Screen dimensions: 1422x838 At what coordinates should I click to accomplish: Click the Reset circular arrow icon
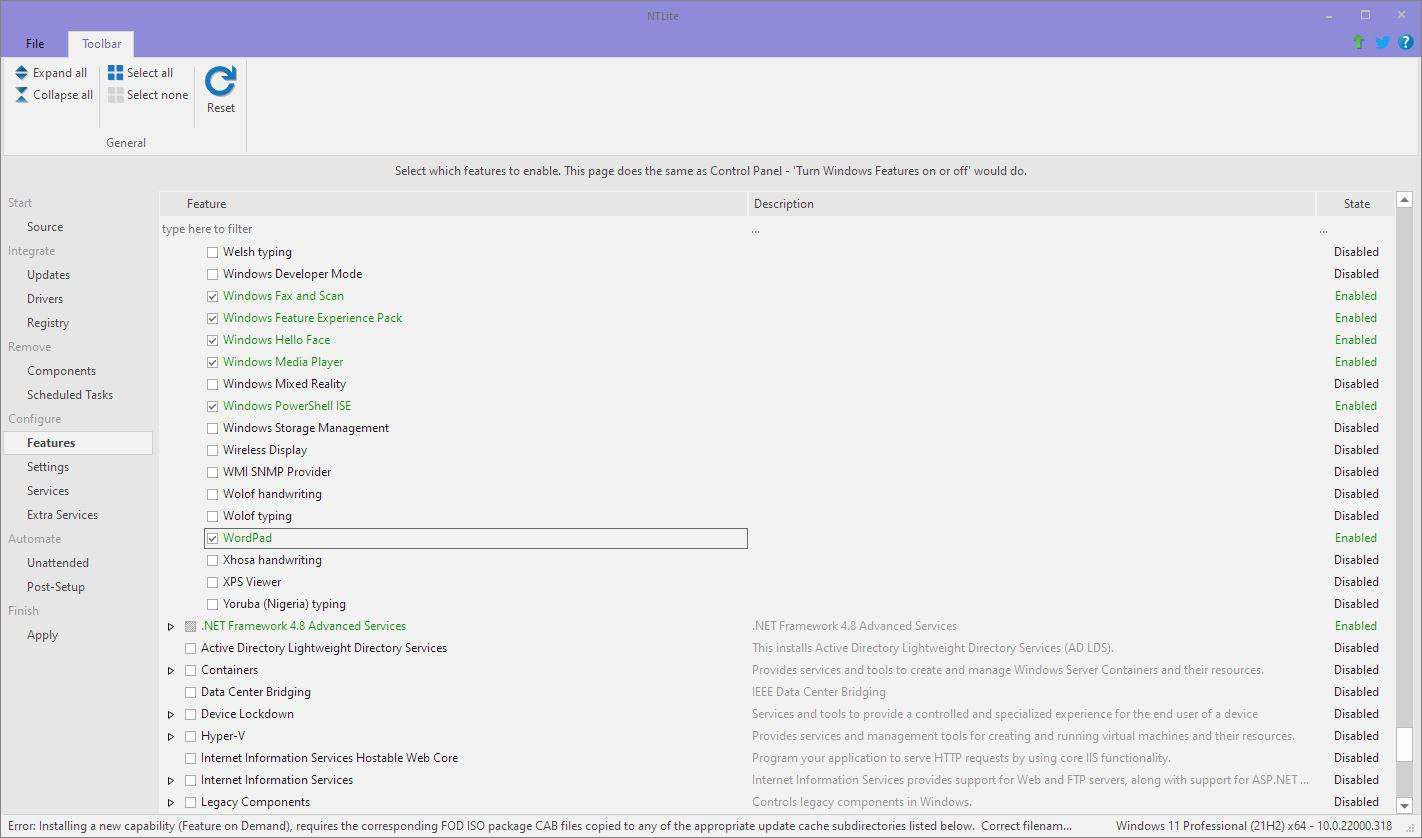(221, 81)
